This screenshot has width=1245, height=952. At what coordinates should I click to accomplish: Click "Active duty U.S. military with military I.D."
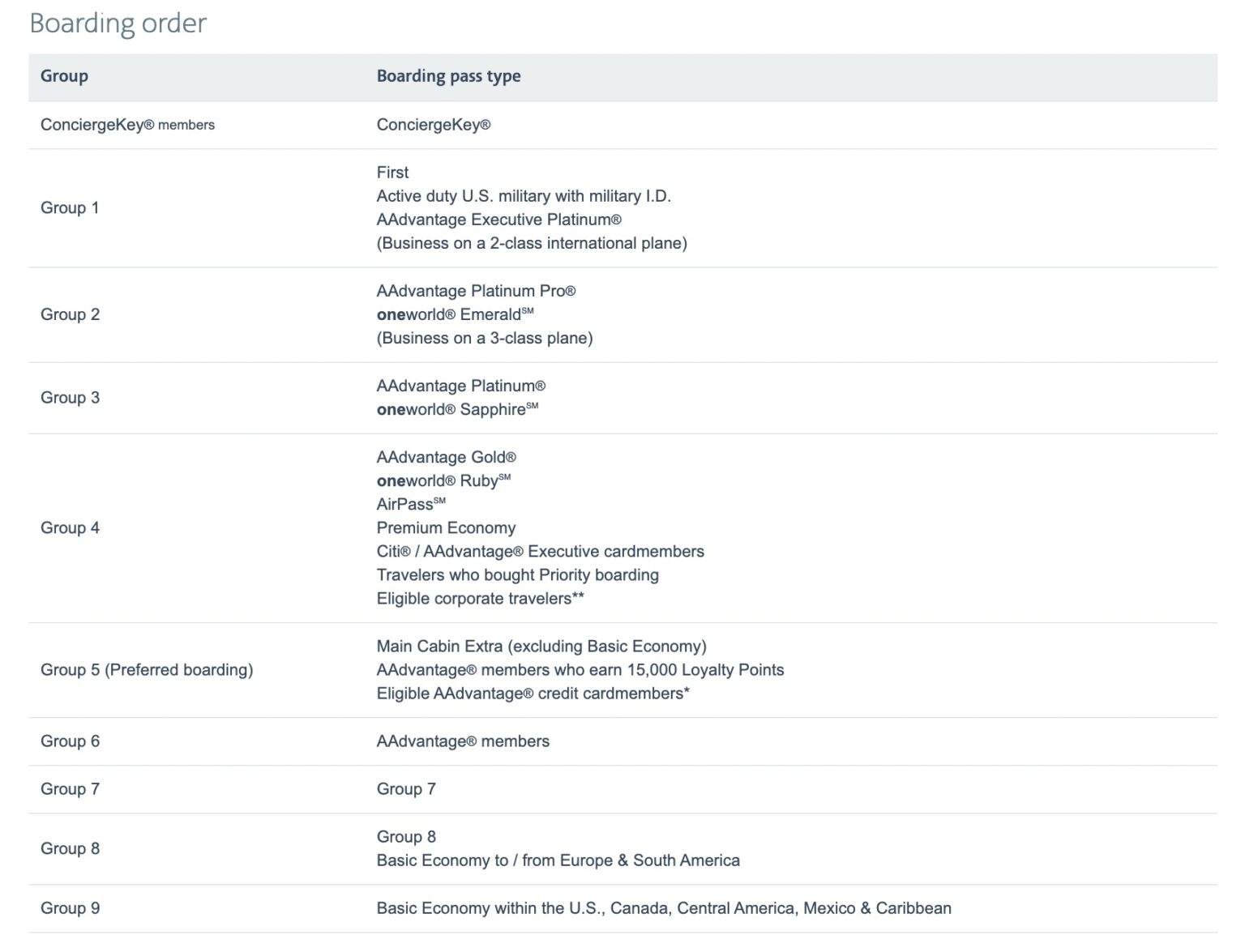coord(524,196)
